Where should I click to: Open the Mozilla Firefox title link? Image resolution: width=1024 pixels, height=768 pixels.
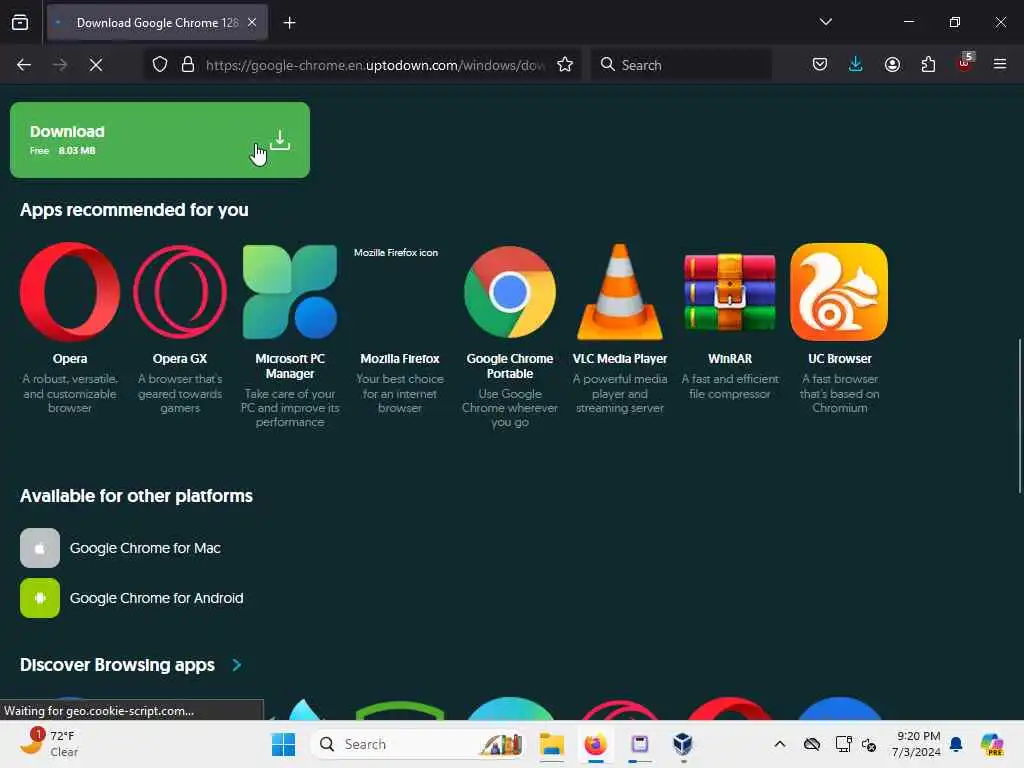(400, 359)
